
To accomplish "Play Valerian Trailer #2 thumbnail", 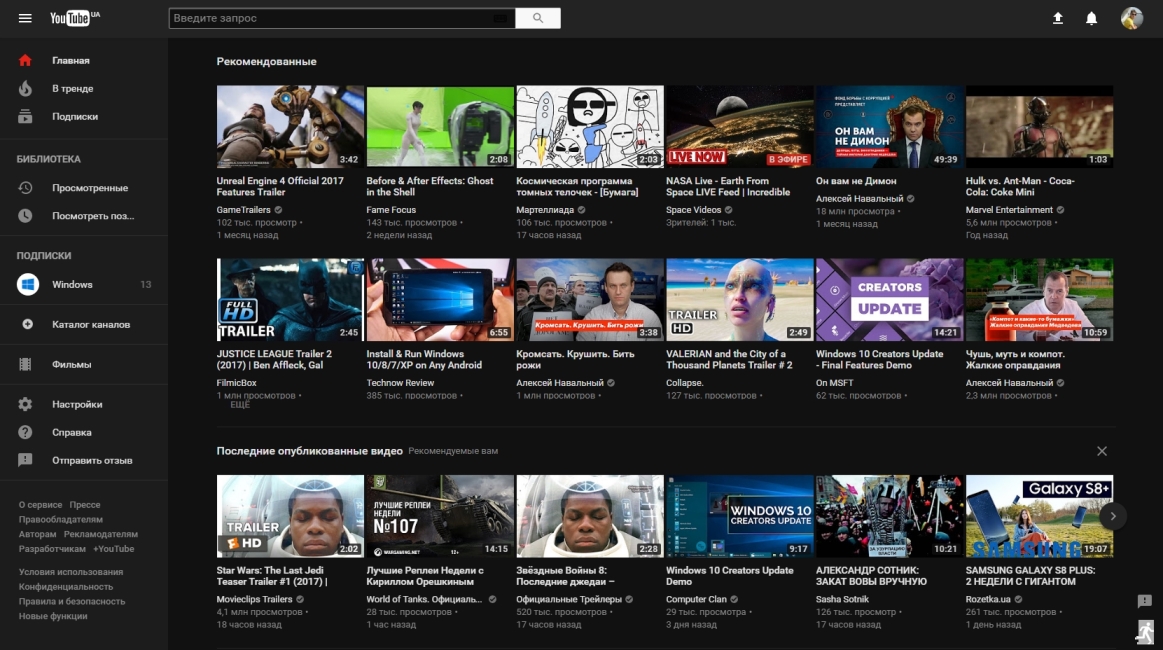I will [739, 300].
